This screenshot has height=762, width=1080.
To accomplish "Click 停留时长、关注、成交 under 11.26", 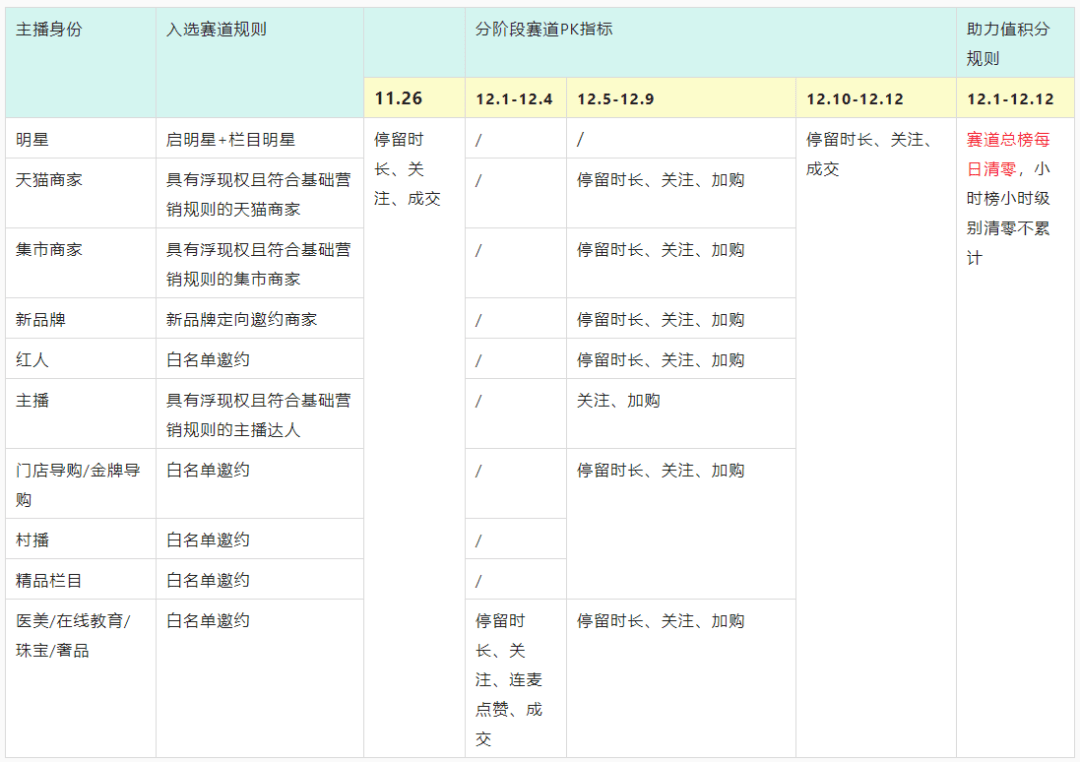I will 407,169.
